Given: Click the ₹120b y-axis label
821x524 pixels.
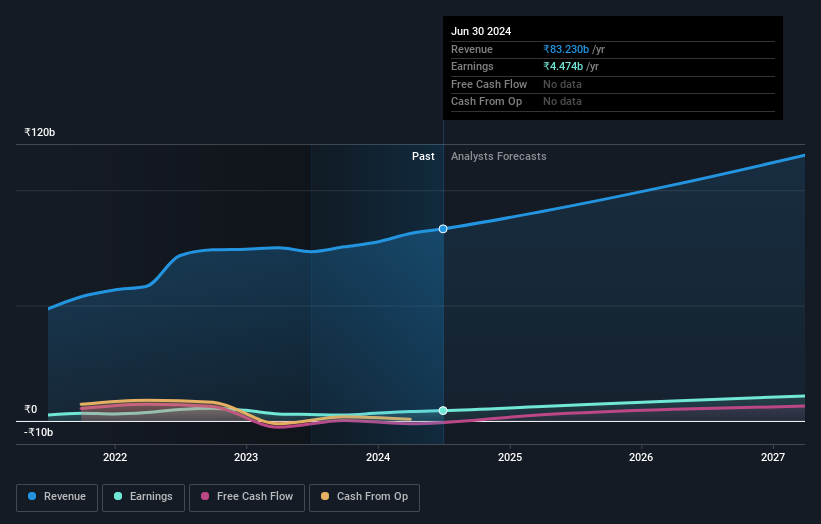Looking at the screenshot, I should click(x=39, y=132).
